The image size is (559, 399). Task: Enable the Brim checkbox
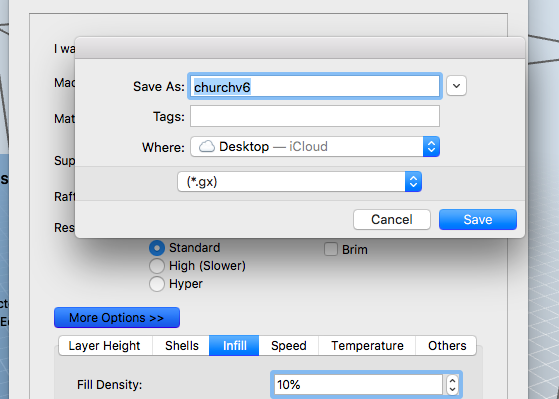pos(331,249)
